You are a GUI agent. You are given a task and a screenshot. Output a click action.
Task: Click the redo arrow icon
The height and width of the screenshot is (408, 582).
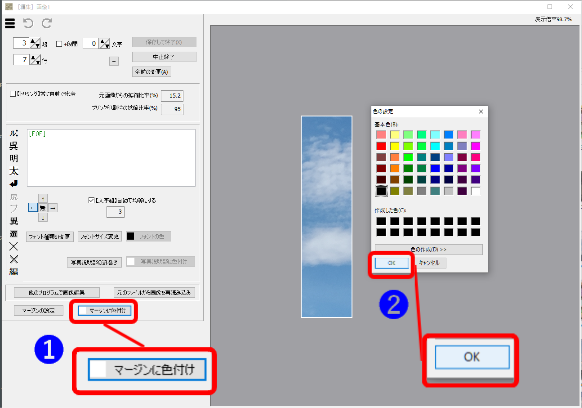click(x=47, y=23)
